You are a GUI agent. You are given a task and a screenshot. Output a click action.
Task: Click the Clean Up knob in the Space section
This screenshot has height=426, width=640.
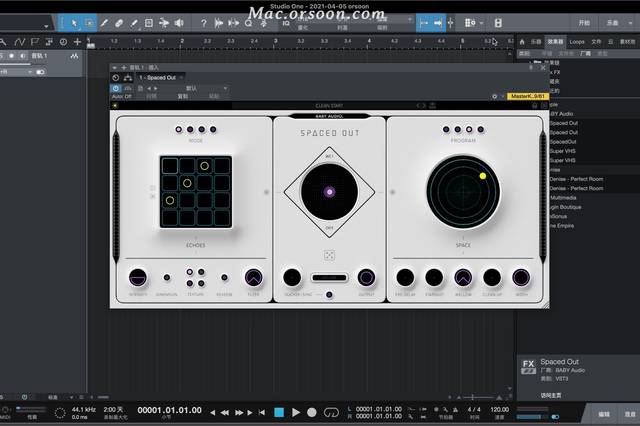492,277
